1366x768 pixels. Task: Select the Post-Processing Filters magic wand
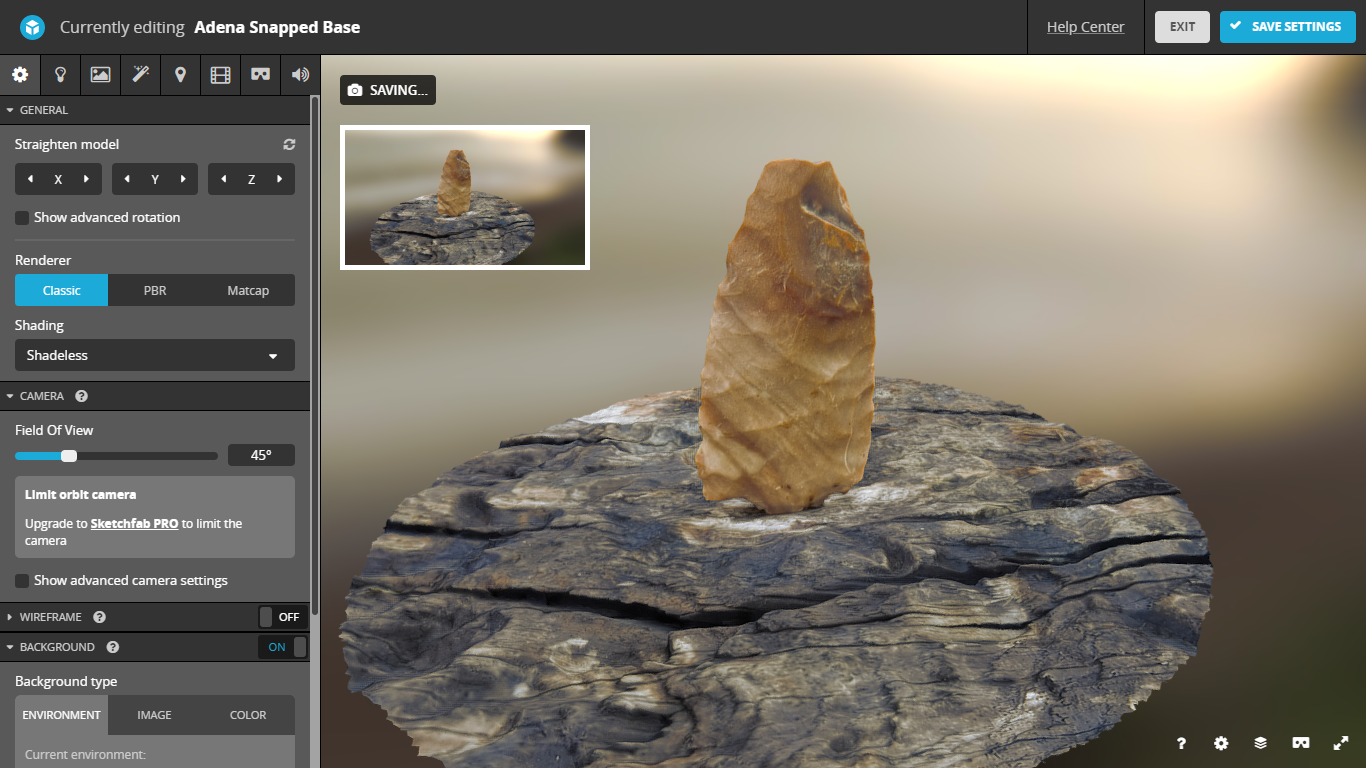(140, 75)
